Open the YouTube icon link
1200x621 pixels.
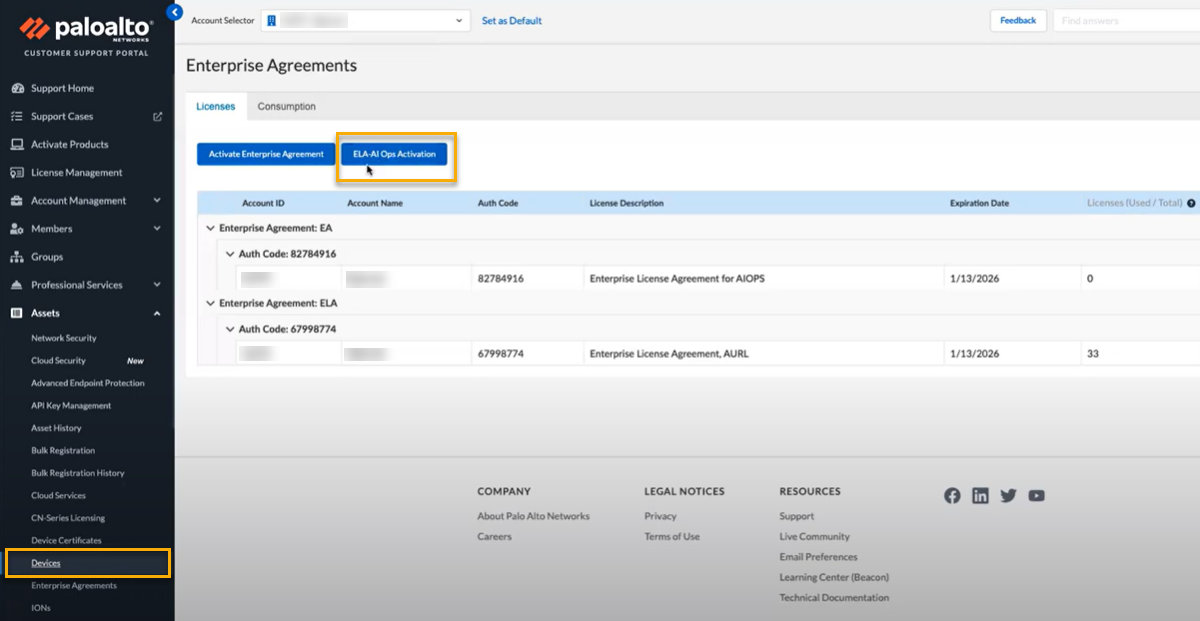click(x=1036, y=496)
